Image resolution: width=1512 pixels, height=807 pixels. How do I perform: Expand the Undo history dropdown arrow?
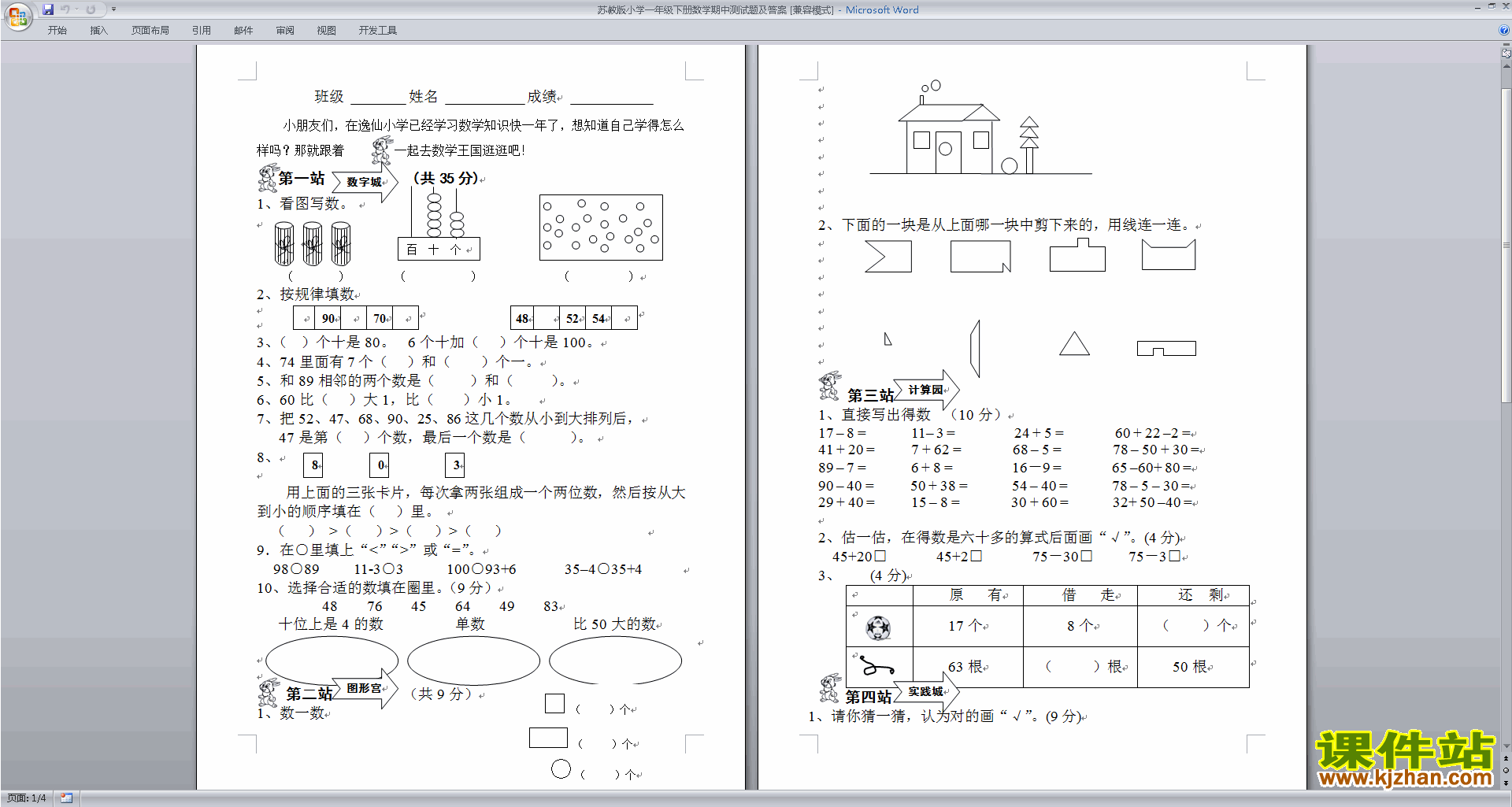(x=76, y=9)
